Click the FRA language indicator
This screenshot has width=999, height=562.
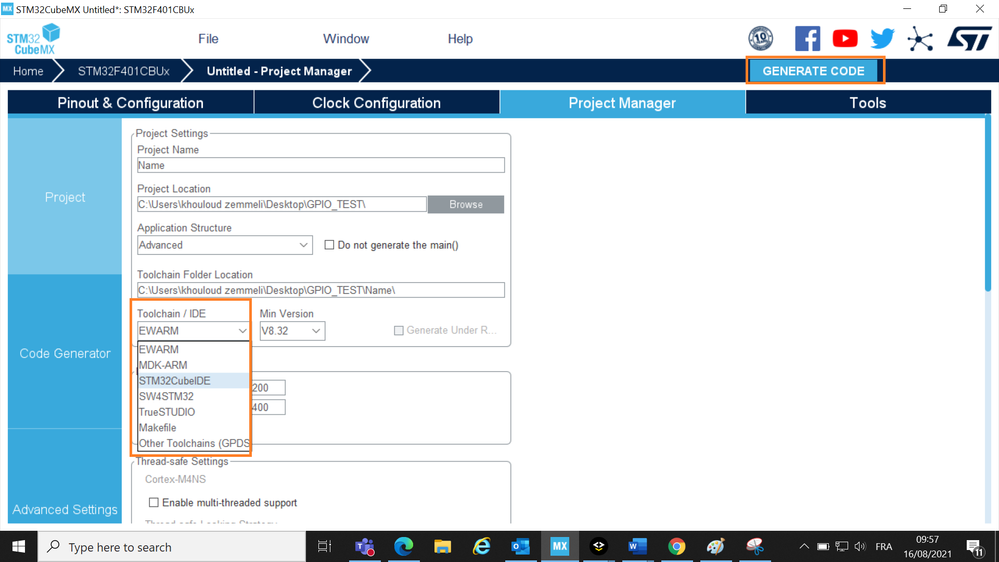[x=884, y=547]
